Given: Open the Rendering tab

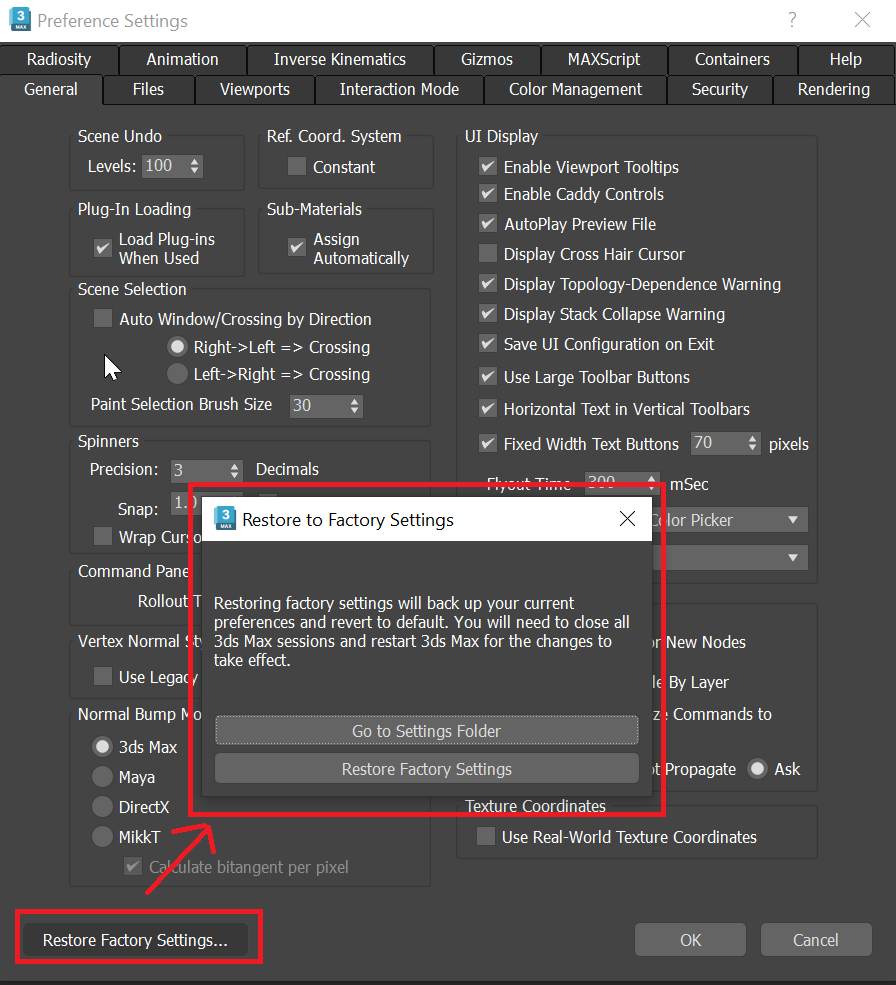Looking at the screenshot, I should tap(833, 89).
